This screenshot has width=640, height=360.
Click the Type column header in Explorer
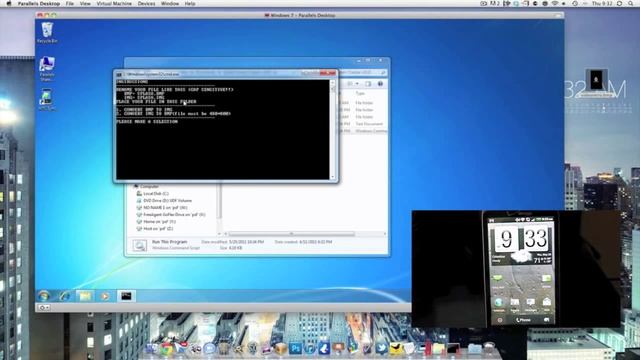360,93
